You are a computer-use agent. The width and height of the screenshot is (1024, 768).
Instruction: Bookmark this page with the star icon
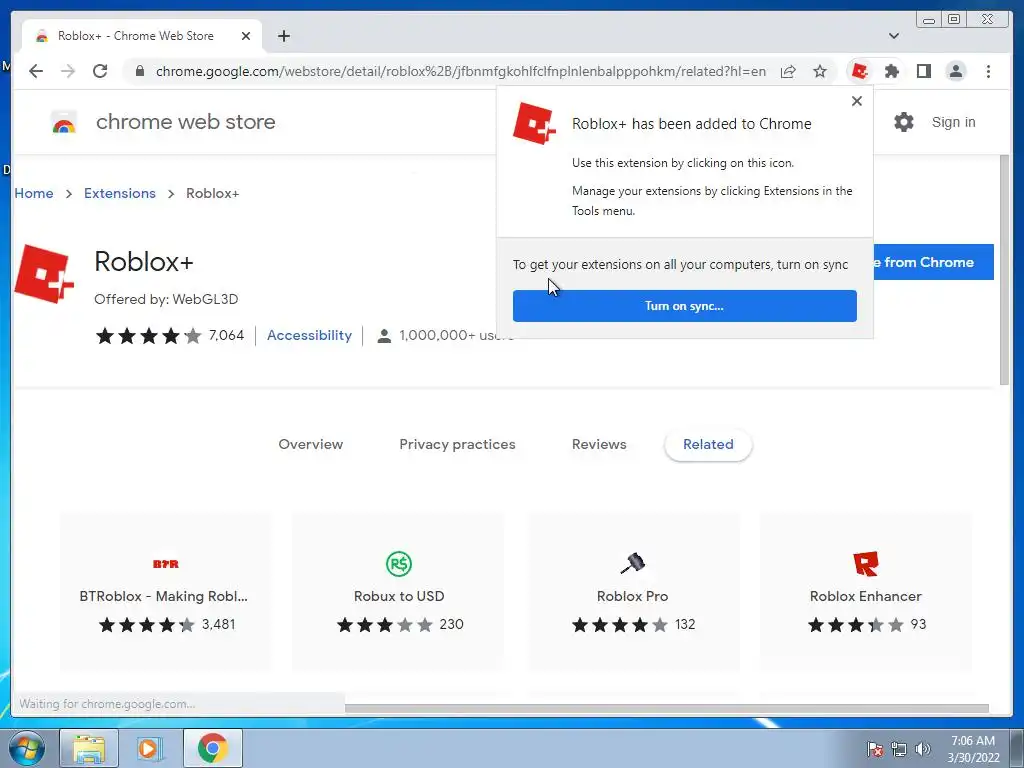820,71
